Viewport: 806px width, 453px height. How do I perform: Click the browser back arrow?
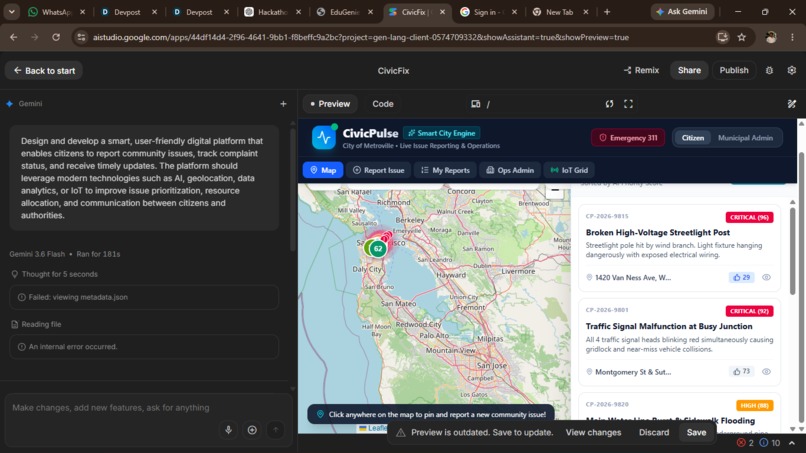point(14,37)
